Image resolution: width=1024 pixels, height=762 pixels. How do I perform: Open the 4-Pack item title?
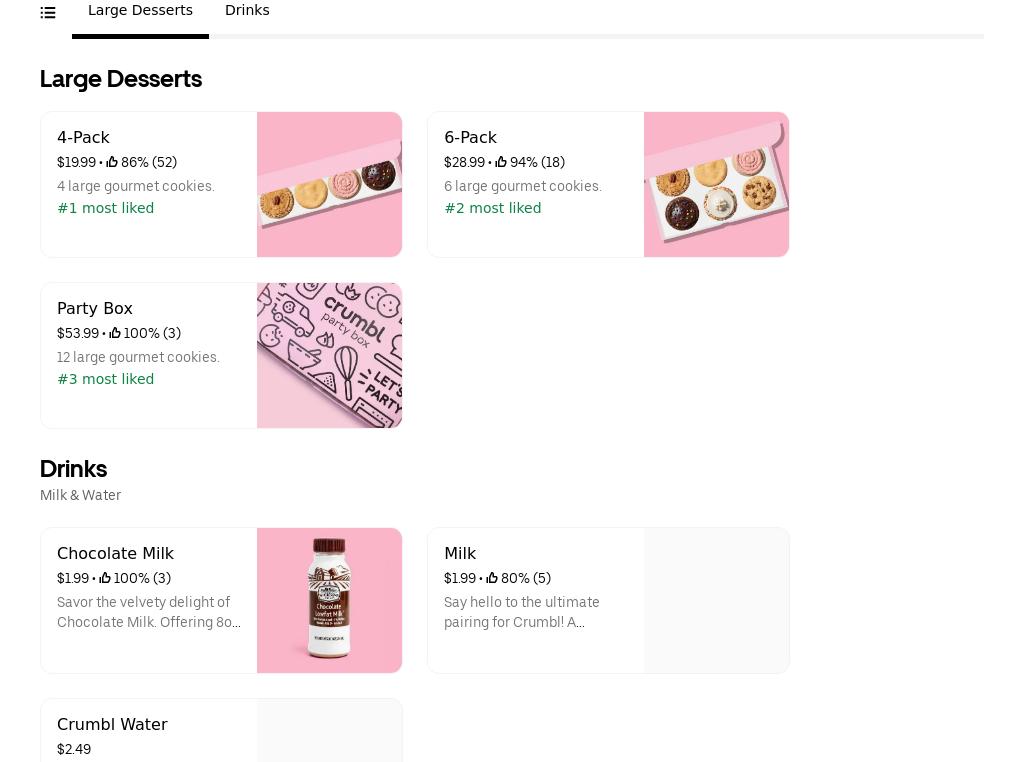(83, 137)
